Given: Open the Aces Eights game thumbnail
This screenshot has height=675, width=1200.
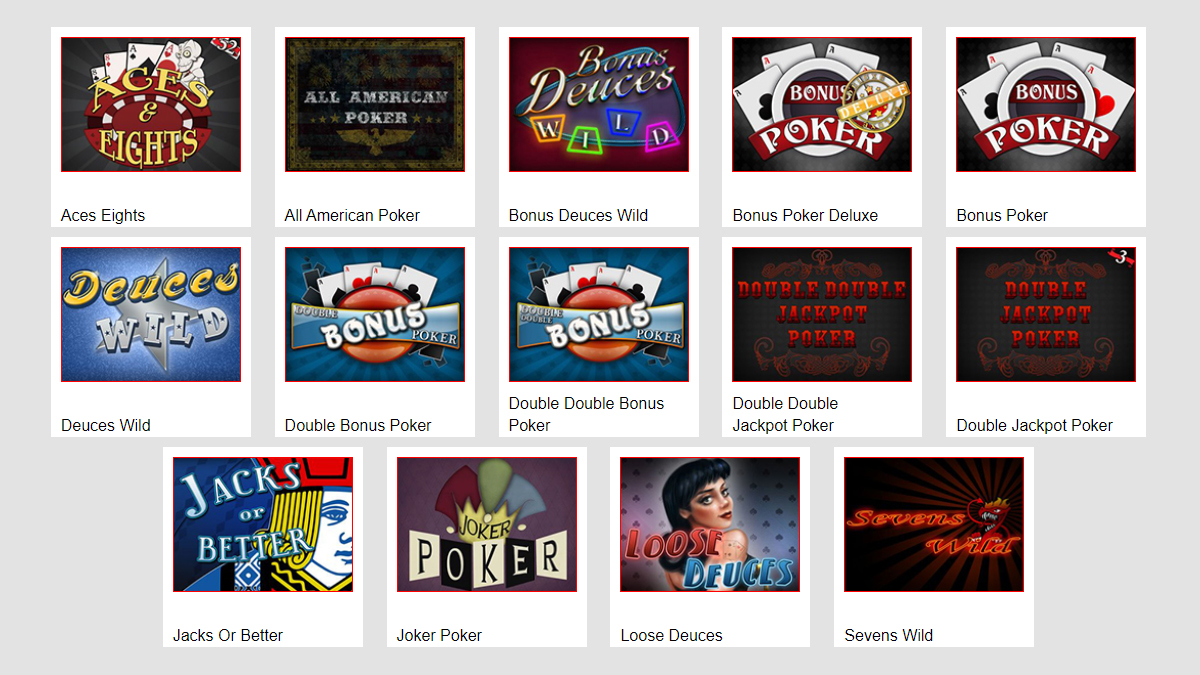Looking at the screenshot, I should click(151, 104).
